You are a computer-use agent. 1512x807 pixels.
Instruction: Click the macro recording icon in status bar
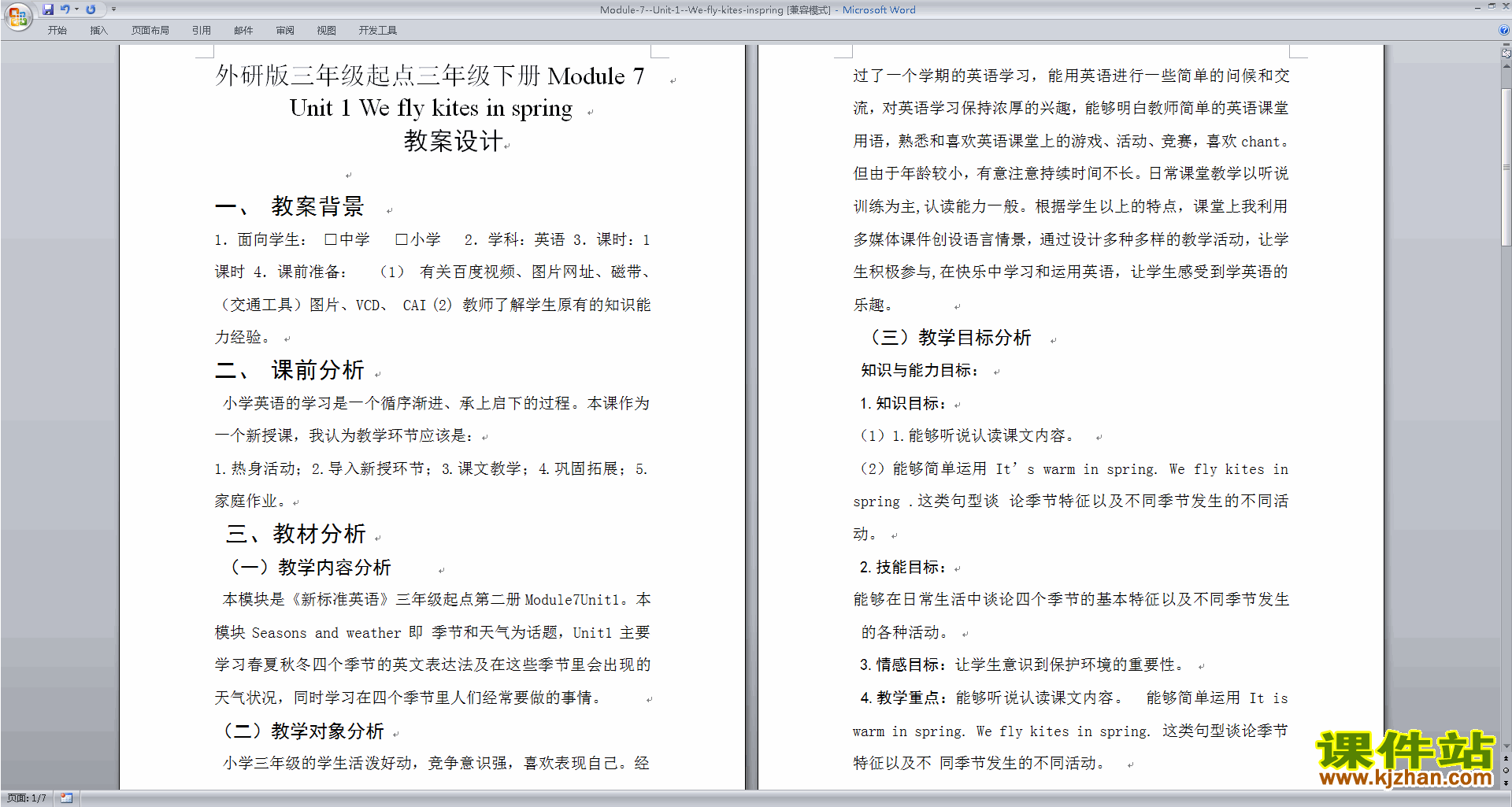pyautogui.click(x=67, y=798)
